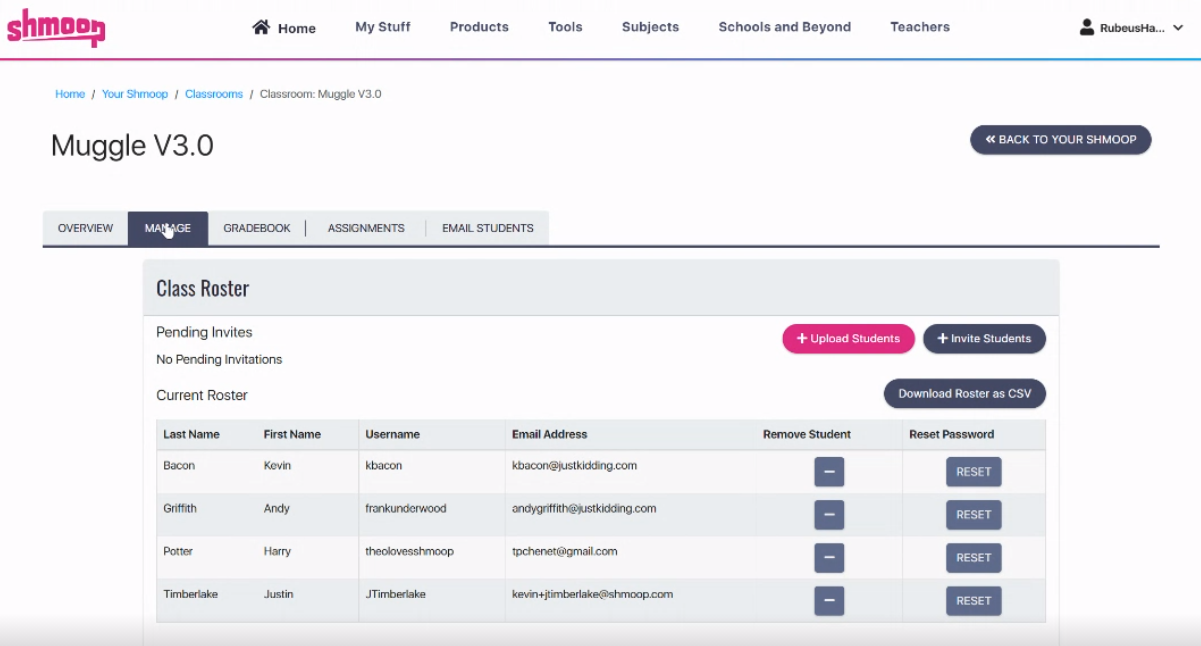This screenshot has height=646, width=1201.
Task: Remove student Andy Griffith with minus button
Action: coord(828,514)
